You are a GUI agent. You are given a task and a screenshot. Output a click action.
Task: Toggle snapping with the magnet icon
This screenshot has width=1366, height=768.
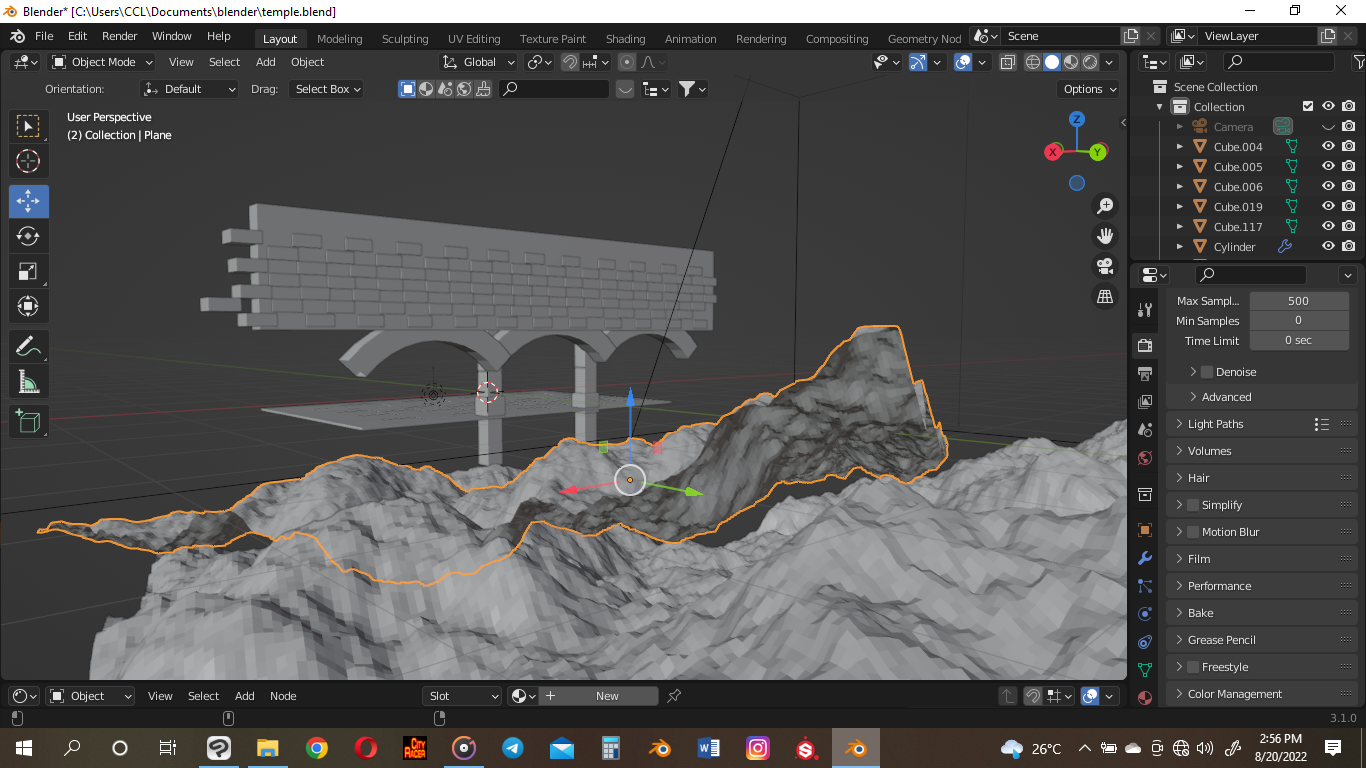pos(569,62)
